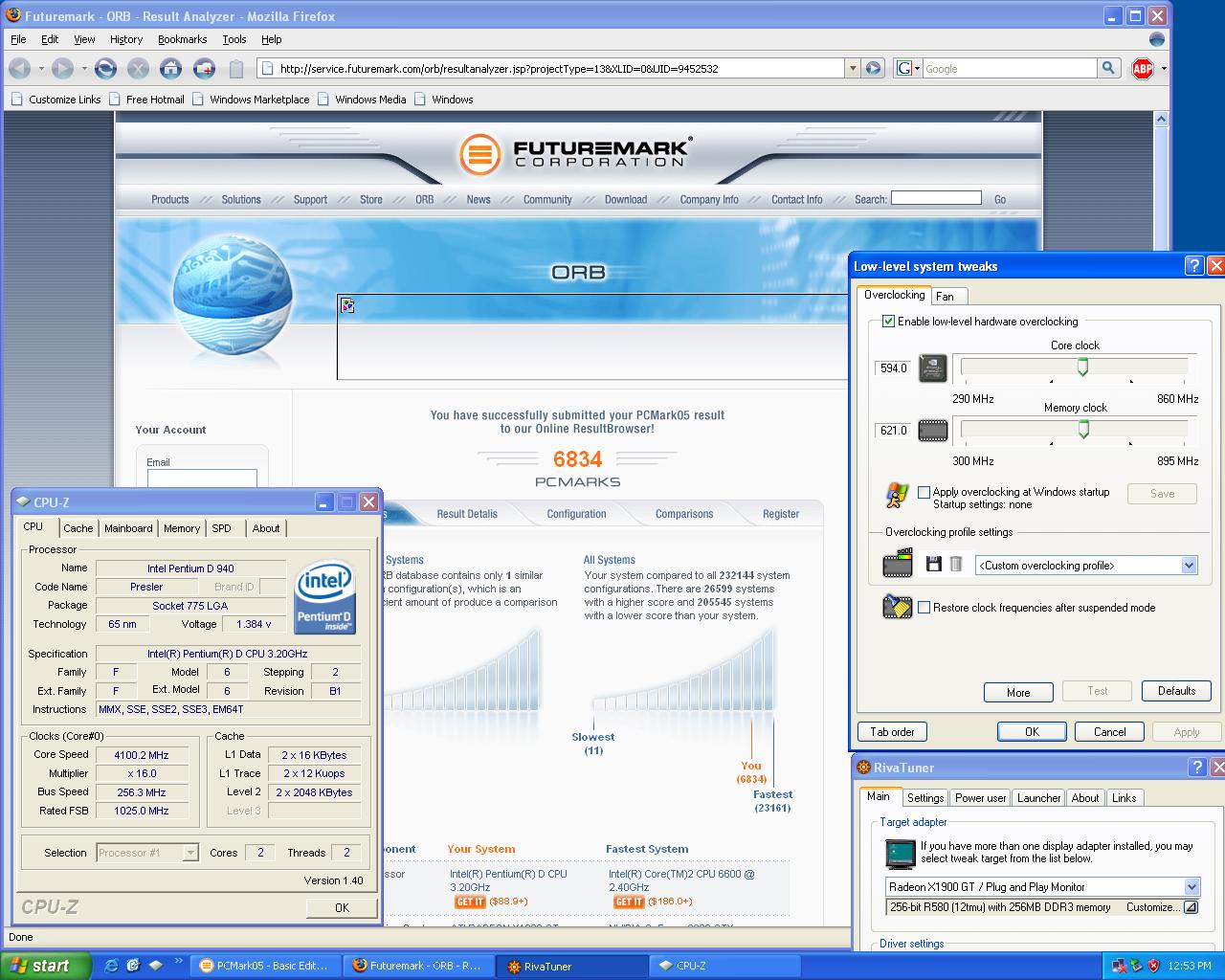Click the save profile floppy disk icon

pos(934,565)
